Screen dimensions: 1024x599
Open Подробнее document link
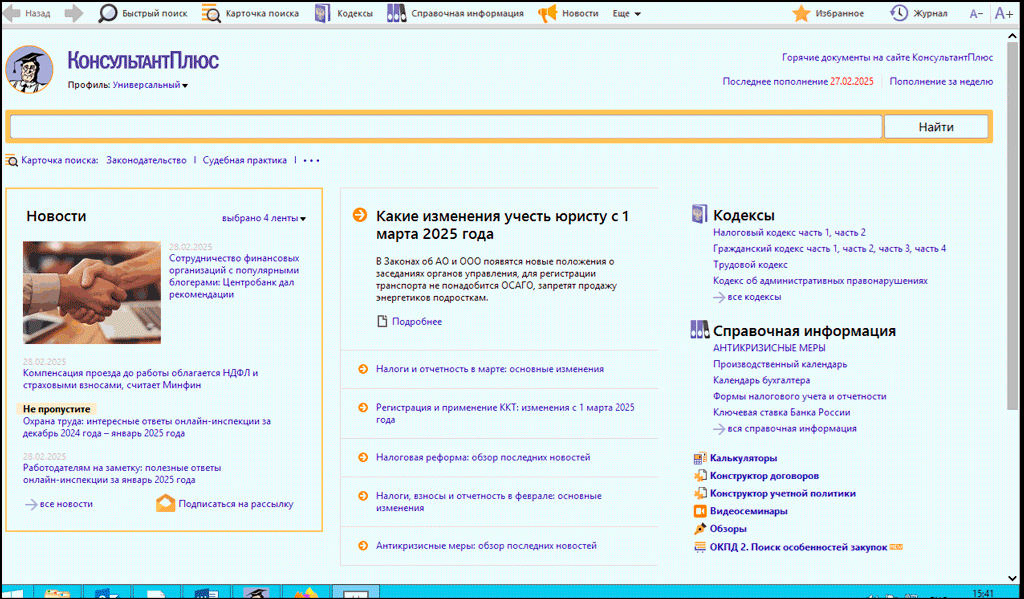tap(417, 321)
